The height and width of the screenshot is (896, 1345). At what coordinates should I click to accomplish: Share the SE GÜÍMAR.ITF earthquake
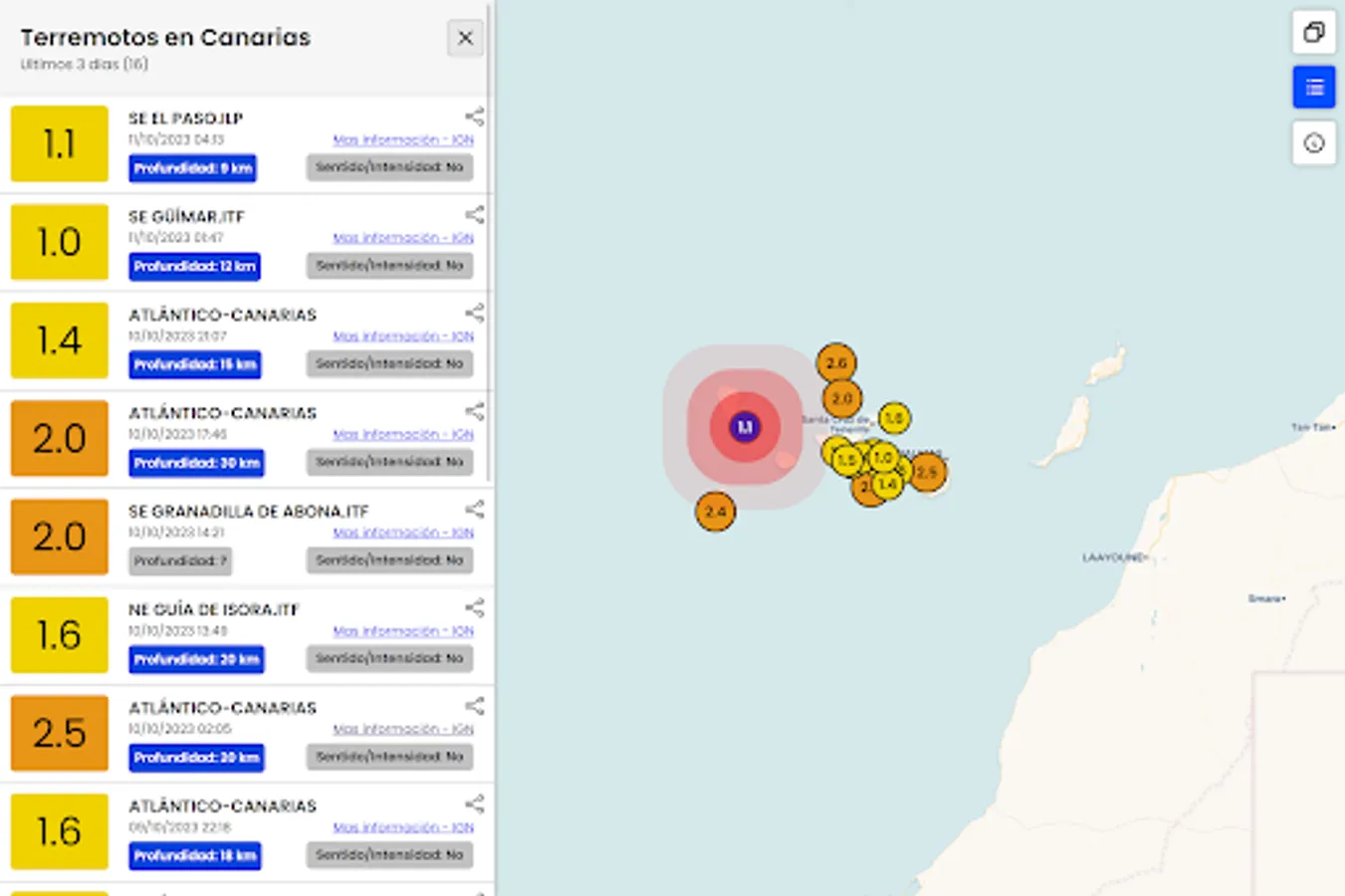pyautogui.click(x=474, y=213)
